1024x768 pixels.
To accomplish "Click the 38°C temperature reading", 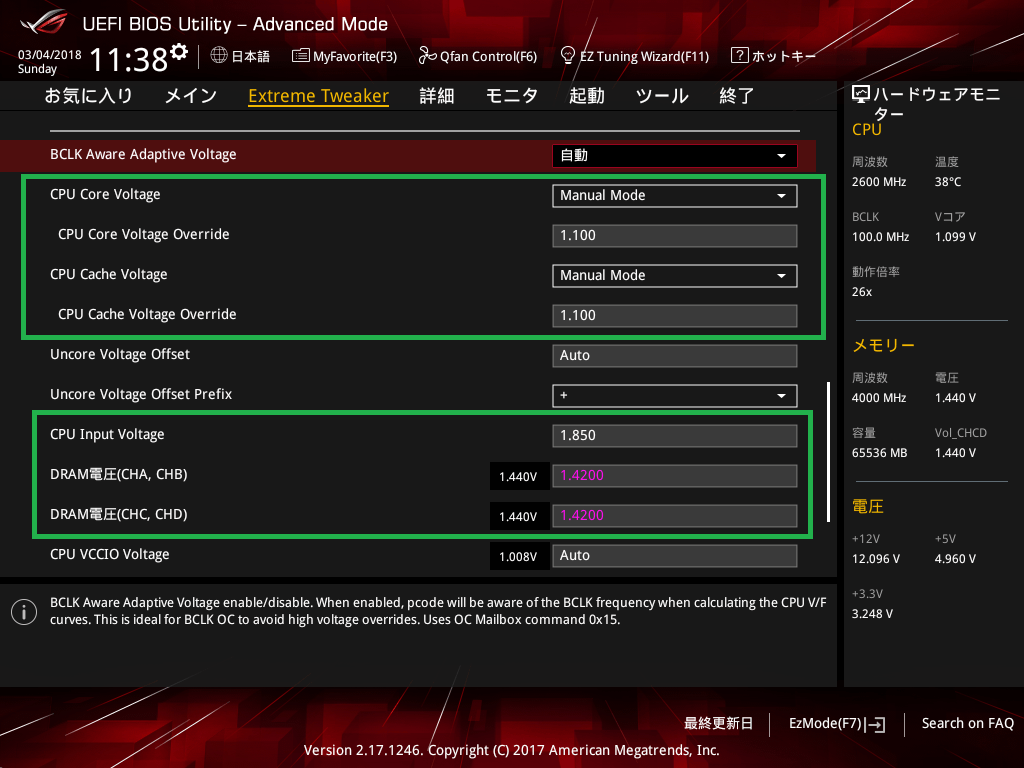I will (948, 182).
